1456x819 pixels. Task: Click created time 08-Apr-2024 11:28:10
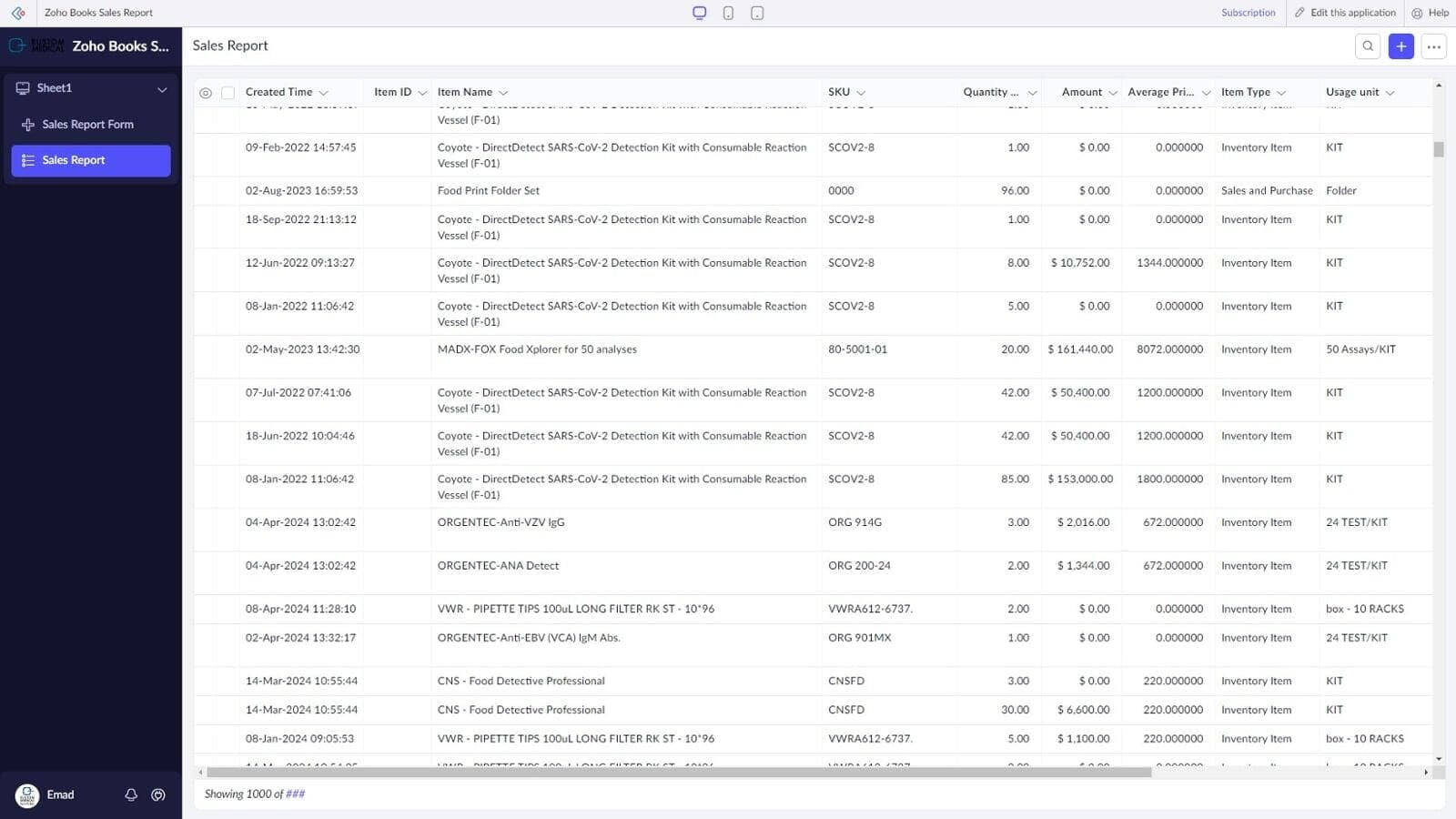300,609
